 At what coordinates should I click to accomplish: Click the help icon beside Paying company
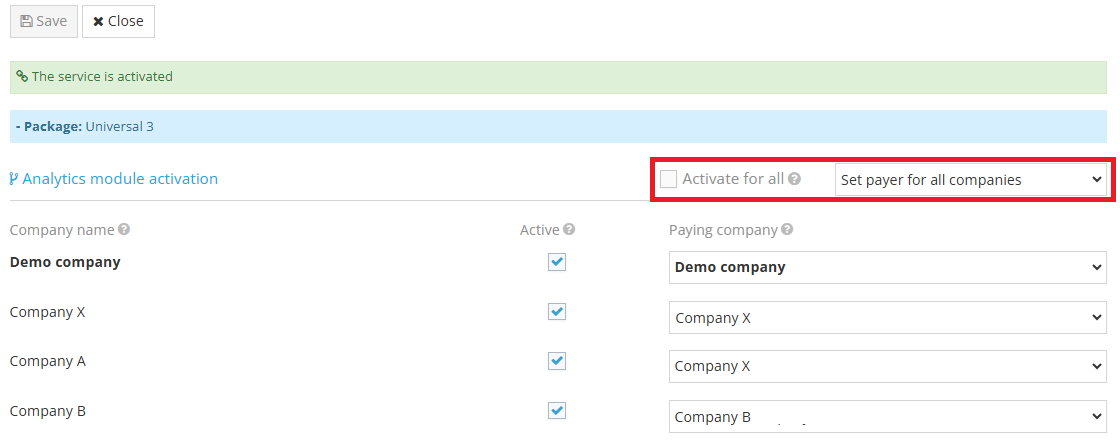click(x=787, y=230)
